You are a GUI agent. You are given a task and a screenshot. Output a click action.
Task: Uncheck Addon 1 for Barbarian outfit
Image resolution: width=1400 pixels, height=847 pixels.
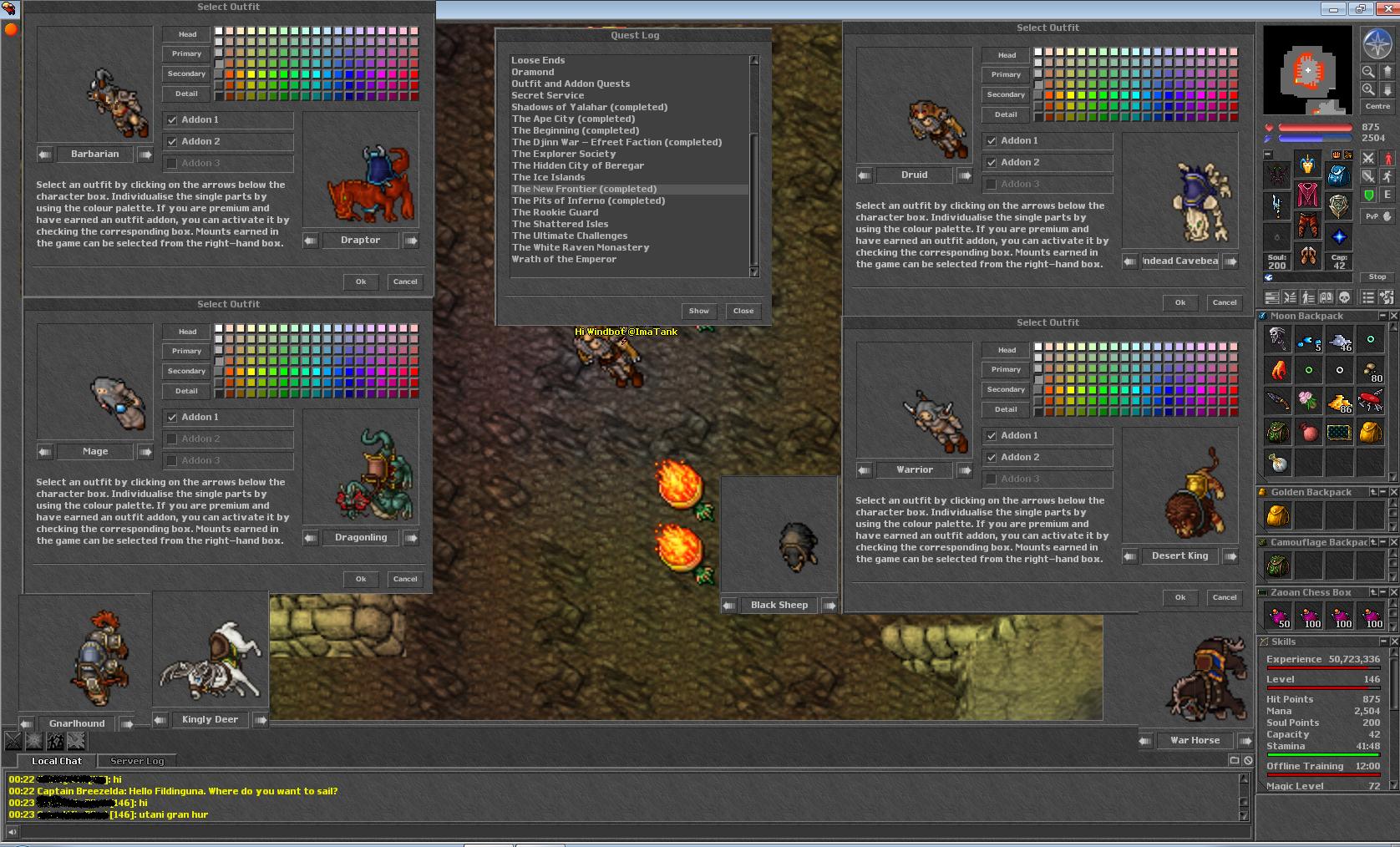click(172, 120)
